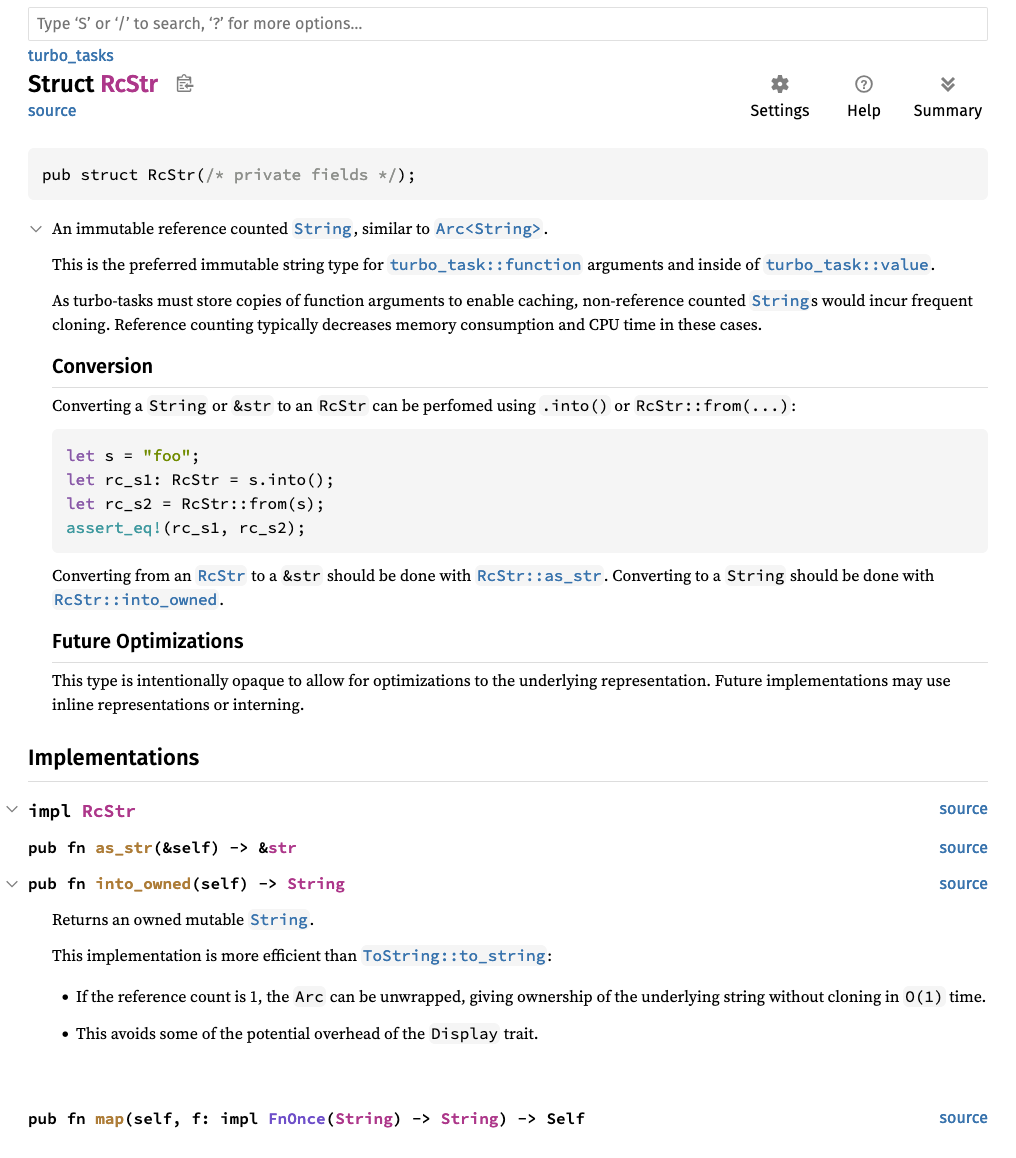The image size is (1016, 1158).
Task: View source of the as_str function
Action: coord(962,847)
